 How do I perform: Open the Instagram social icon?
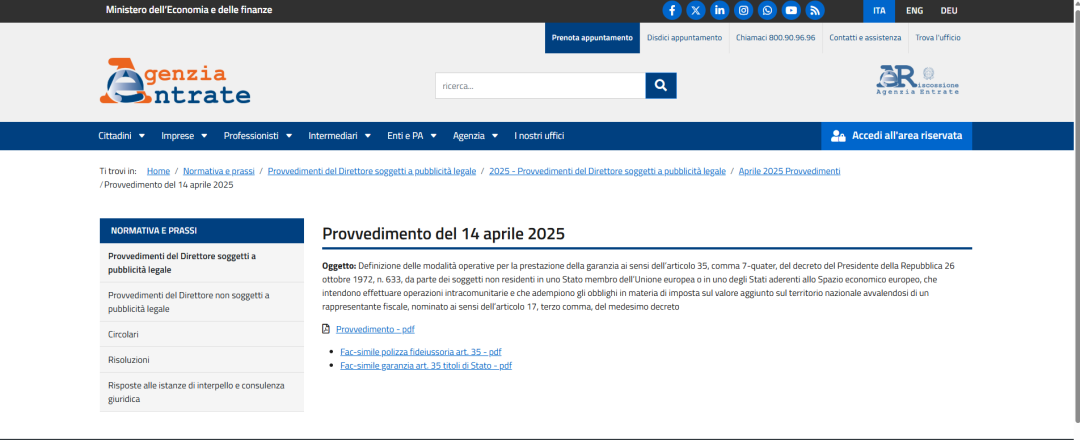pyautogui.click(x=744, y=10)
